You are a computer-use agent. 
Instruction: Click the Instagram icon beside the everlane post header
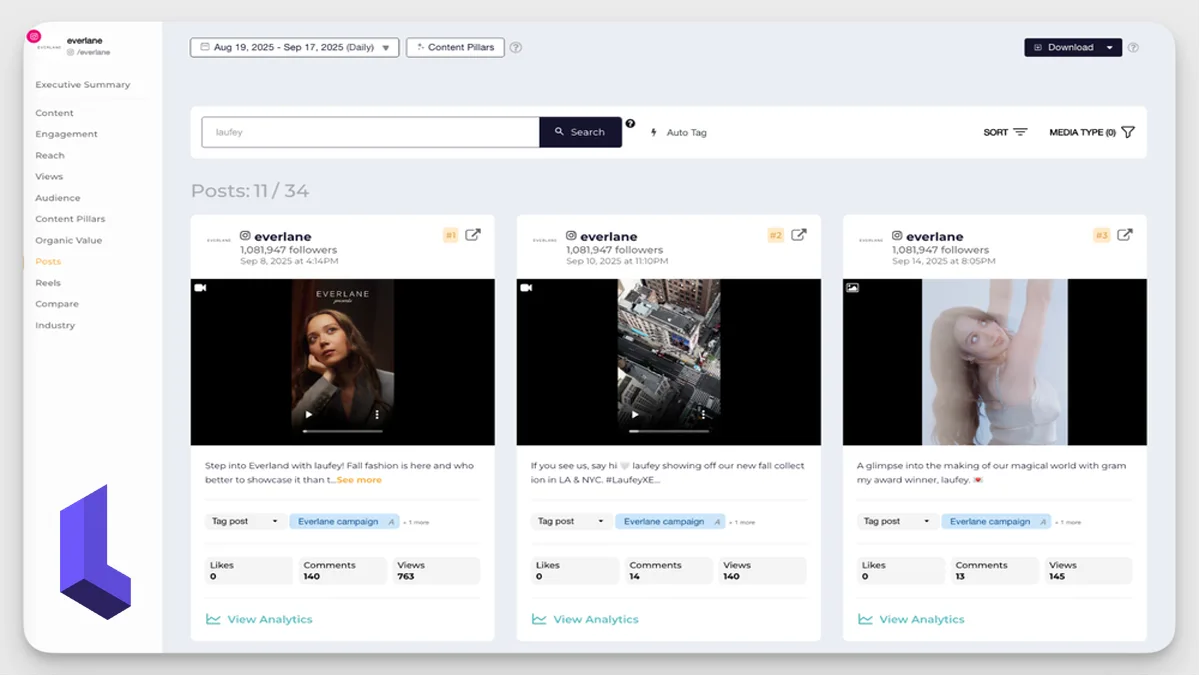tap(245, 236)
